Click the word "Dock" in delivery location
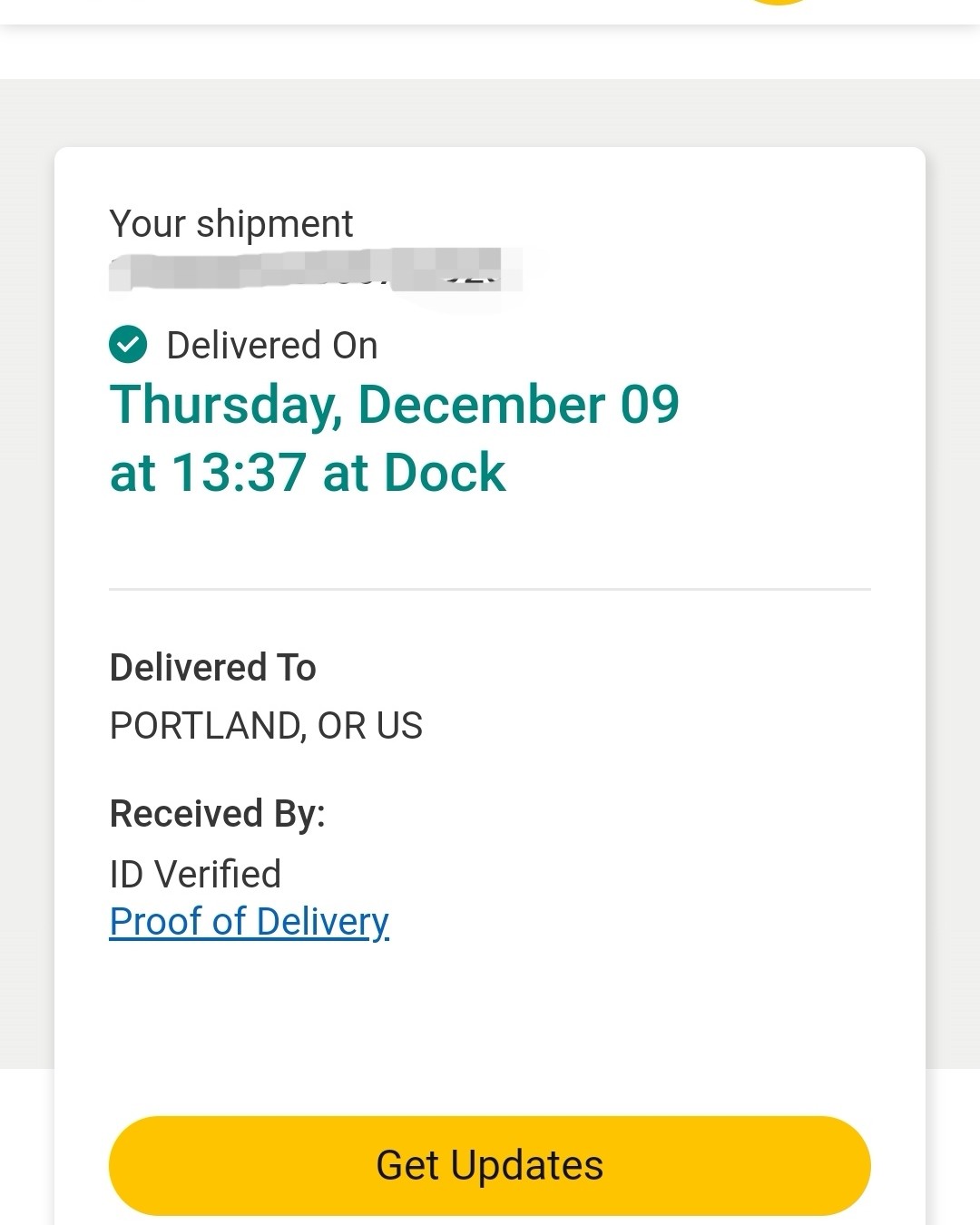This screenshot has height=1225, width=980. (x=445, y=473)
